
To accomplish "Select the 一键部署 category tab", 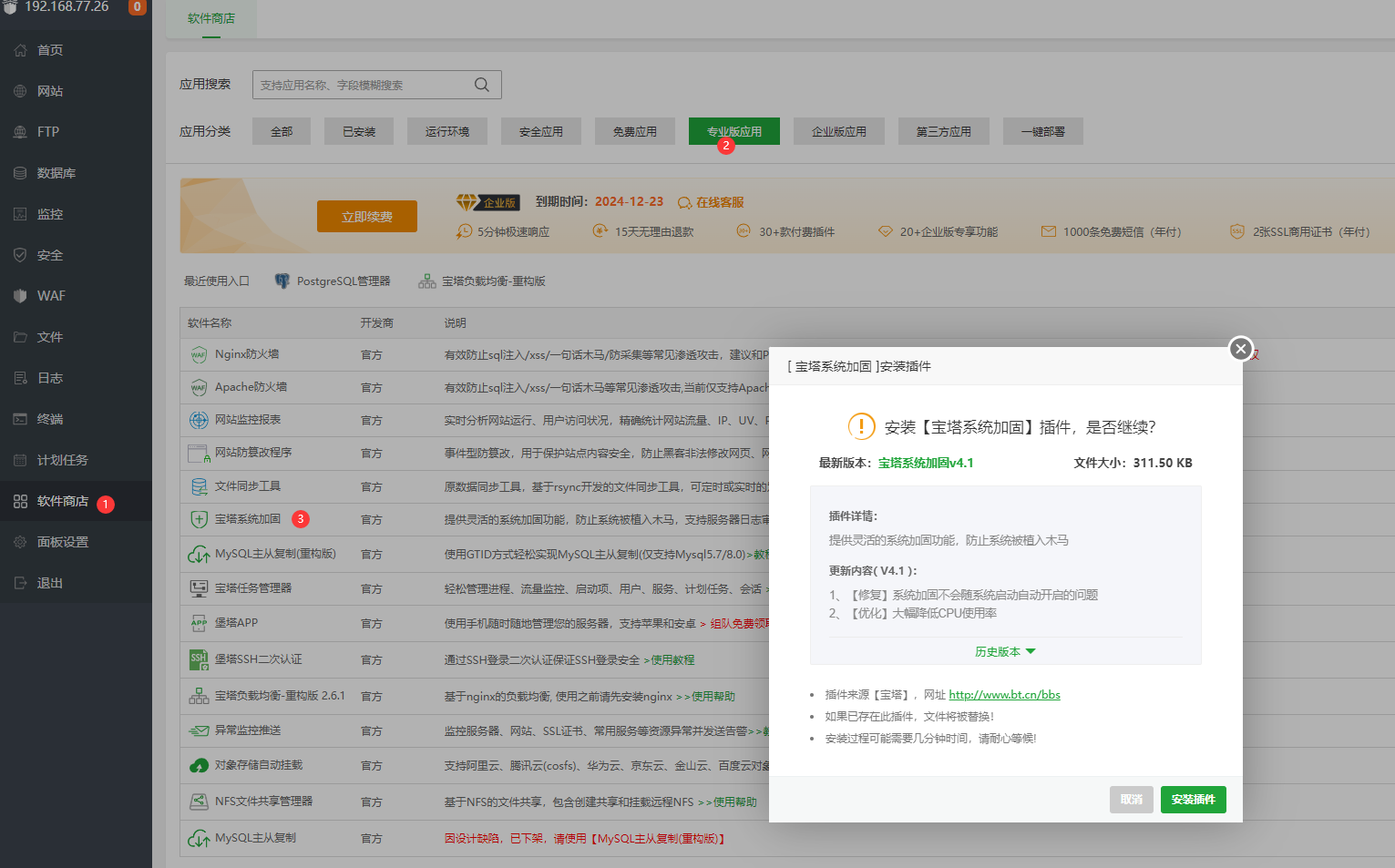I will pyautogui.click(x=1043, y=131).
